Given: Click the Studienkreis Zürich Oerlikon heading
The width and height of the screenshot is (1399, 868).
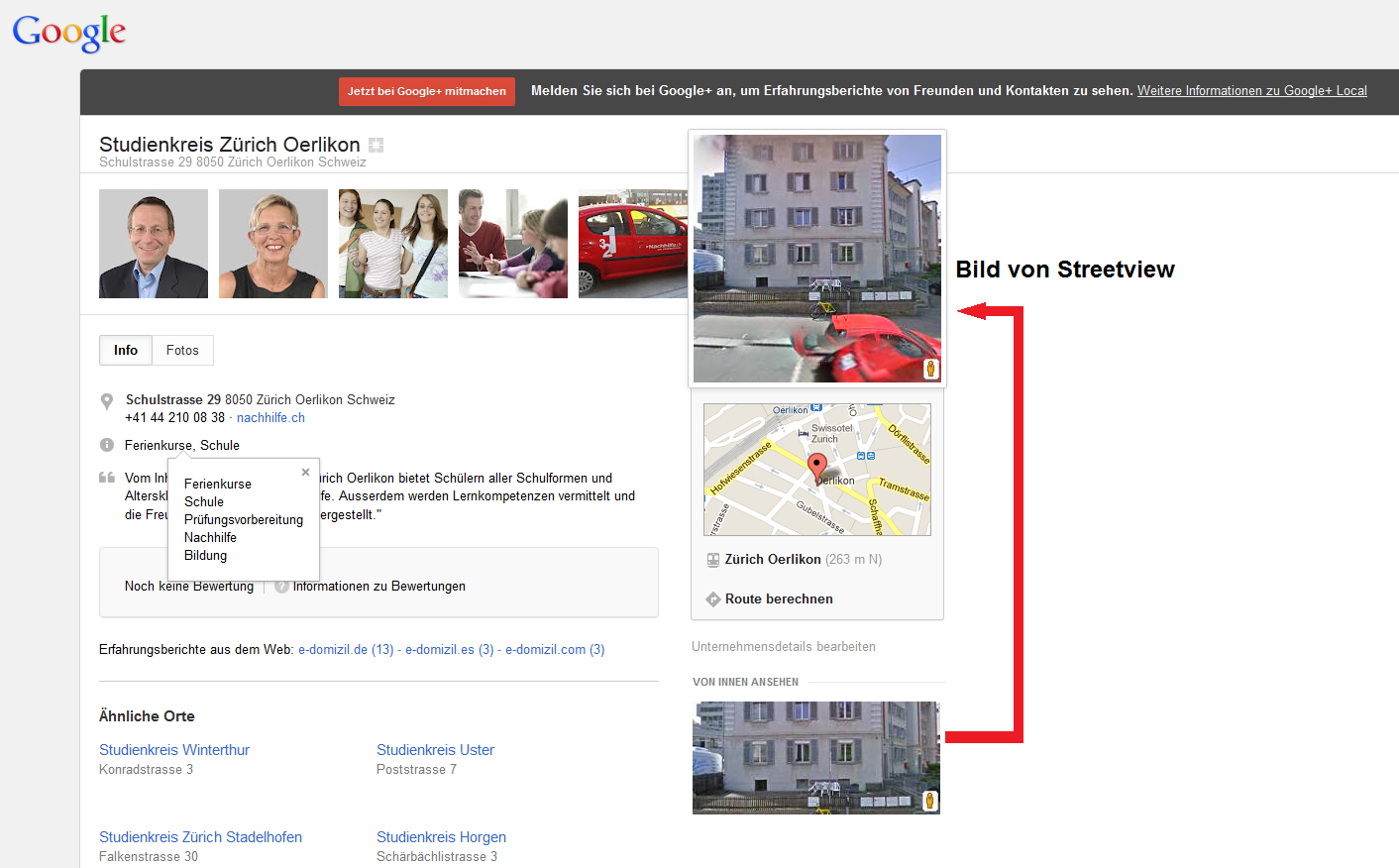Looking at the screenshot, I should 230,145.
